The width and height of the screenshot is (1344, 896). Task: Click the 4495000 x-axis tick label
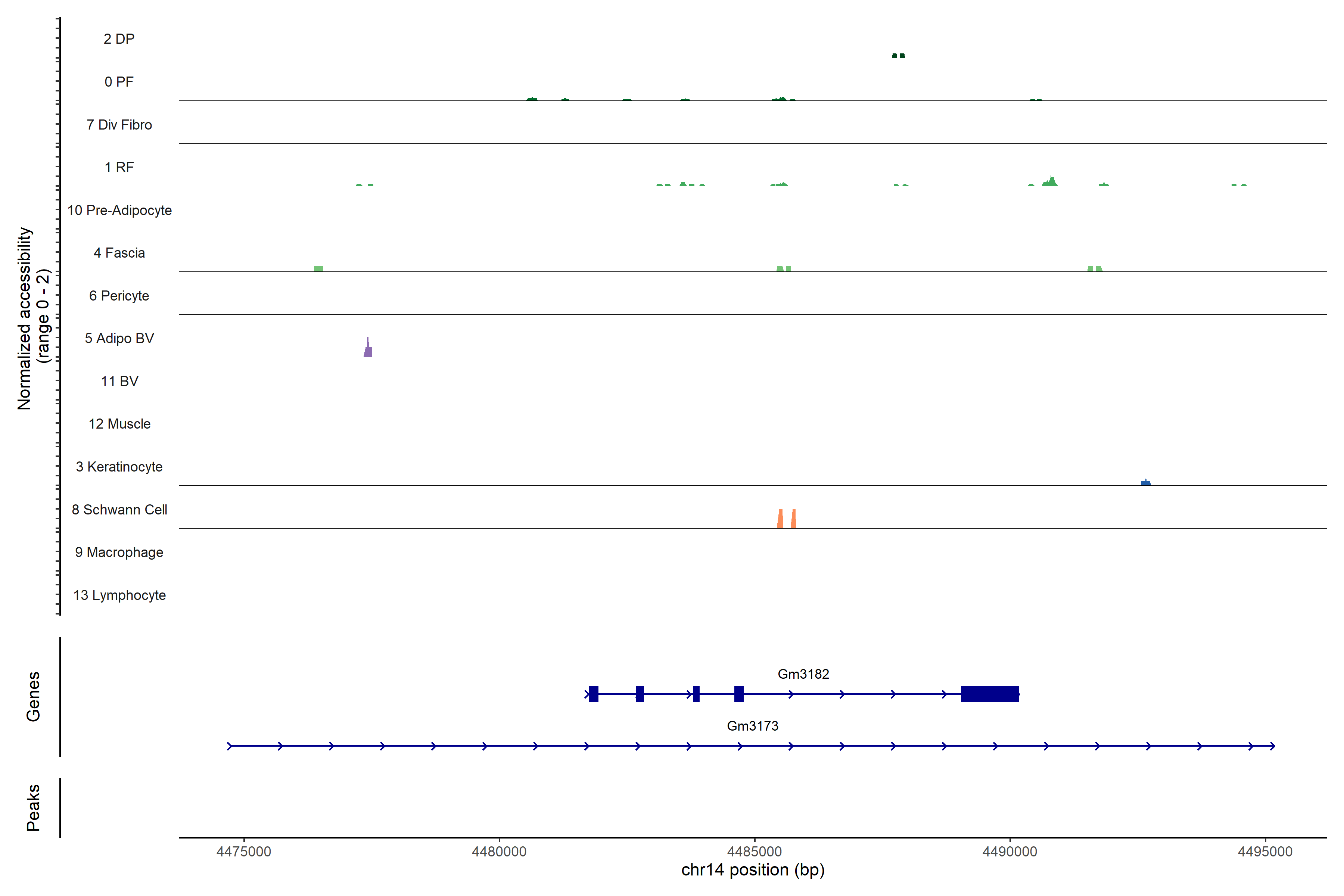[1264, 852]
